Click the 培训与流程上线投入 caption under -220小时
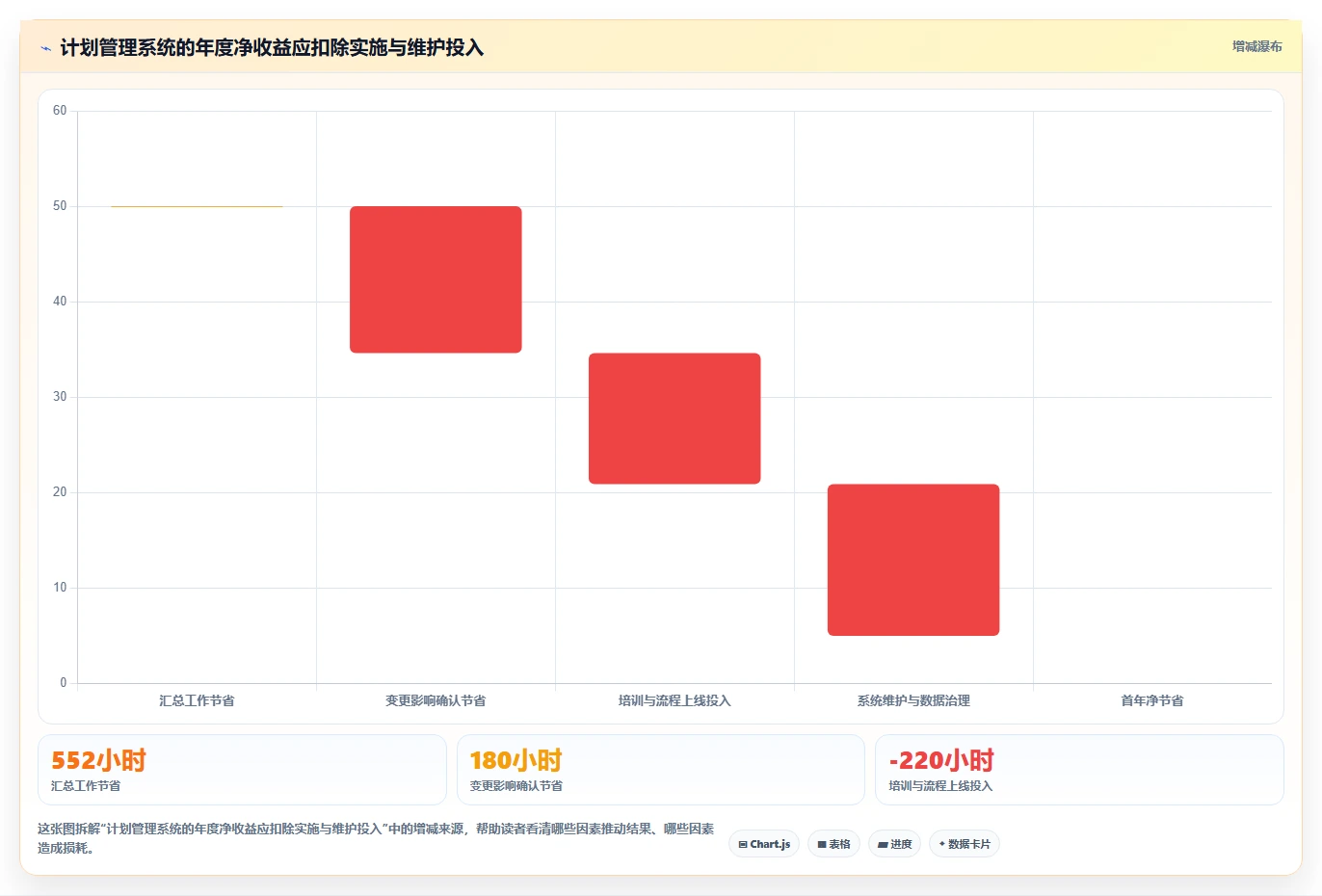Viewport: 1322px width, 896px height. coord(940,786)
